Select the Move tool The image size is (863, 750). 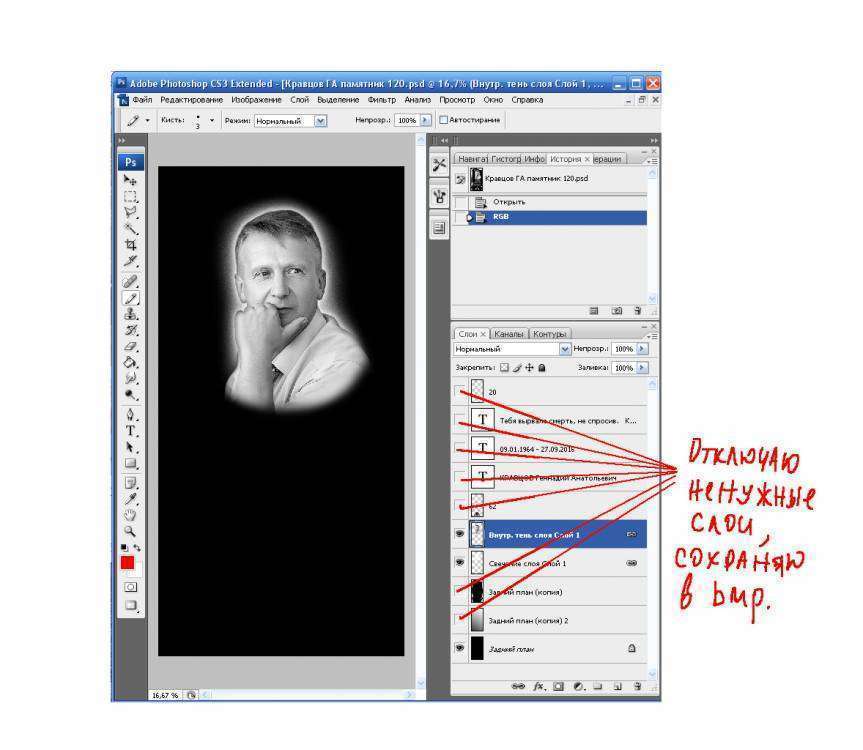pos(130,180)
